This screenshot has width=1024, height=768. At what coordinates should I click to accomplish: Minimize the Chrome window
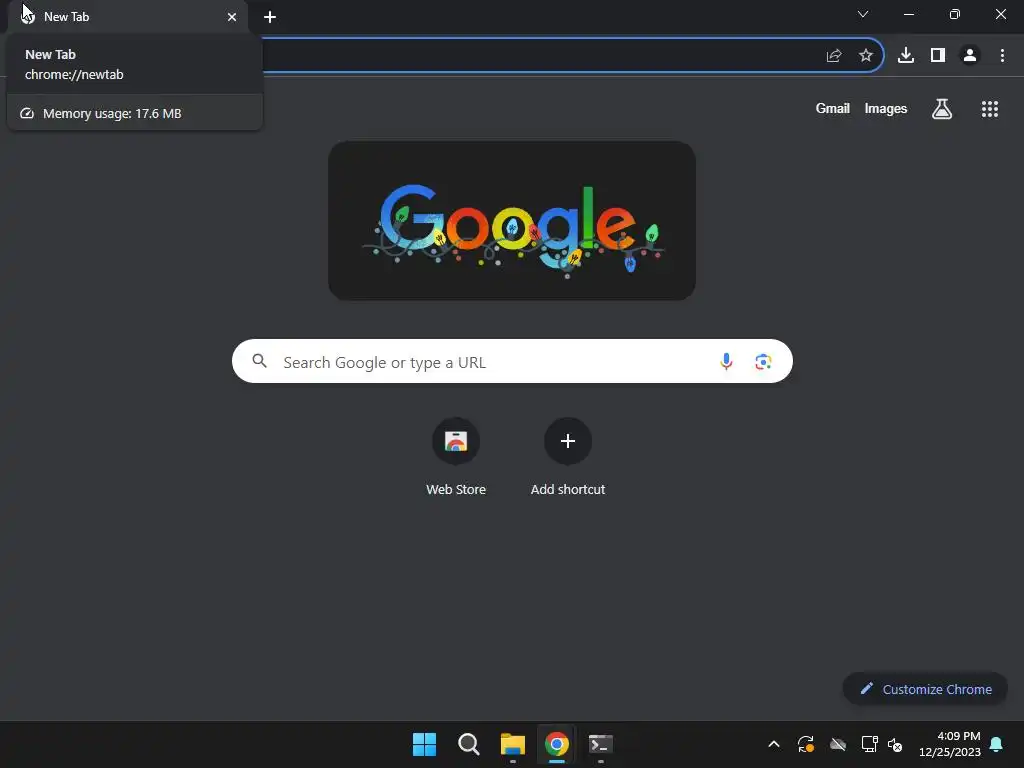point(908,14)
